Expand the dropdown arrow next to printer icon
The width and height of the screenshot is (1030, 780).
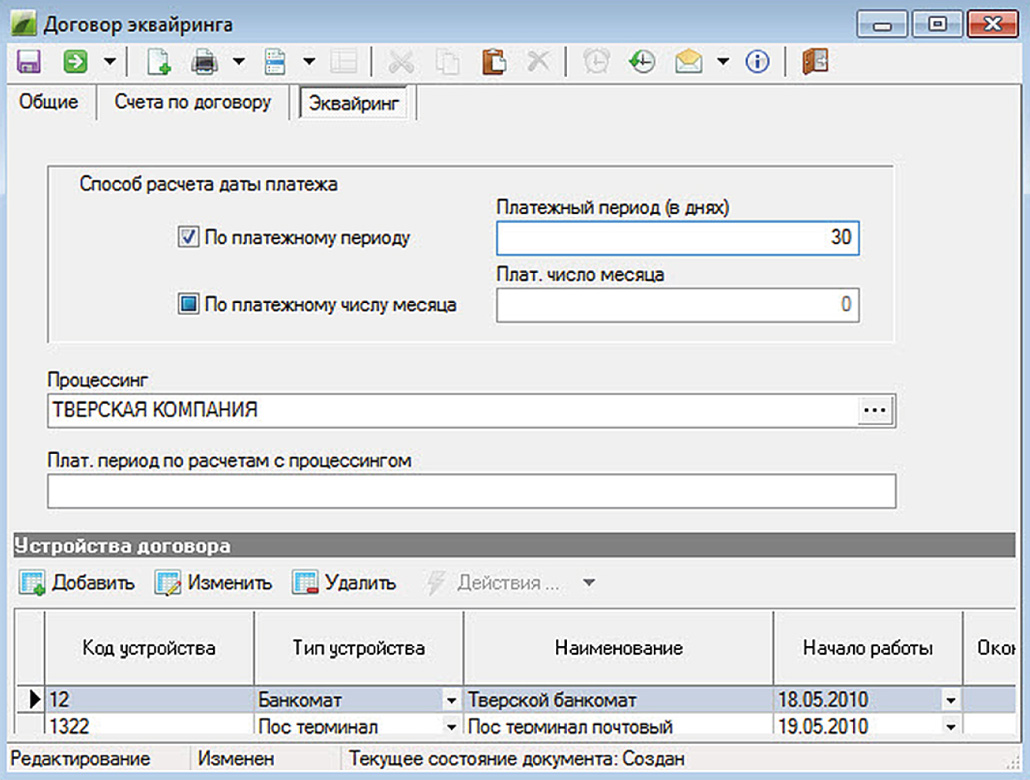pos(239,62)
